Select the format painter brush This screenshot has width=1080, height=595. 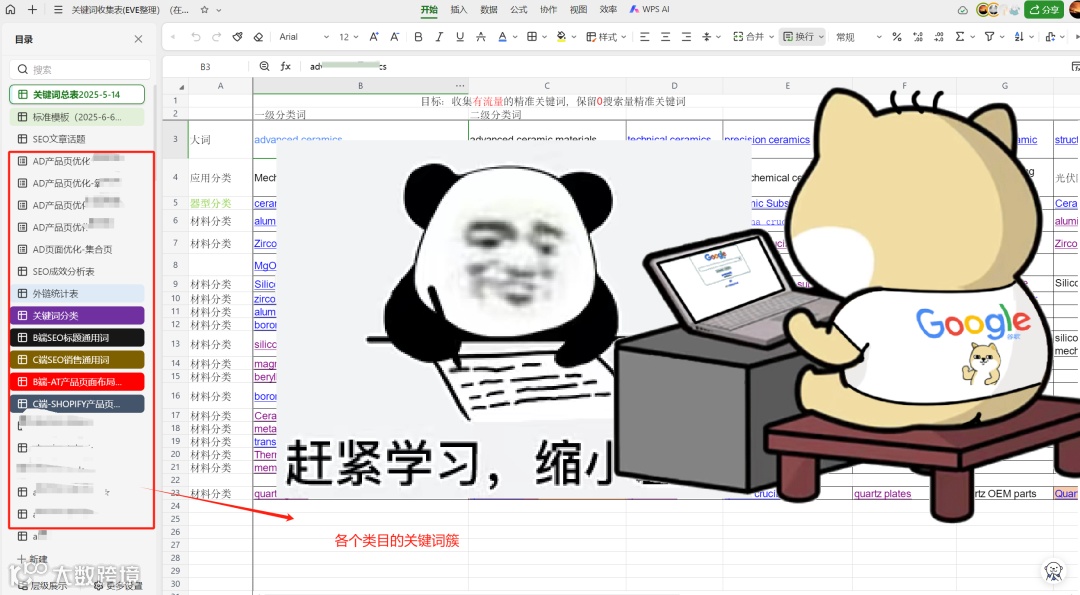238,36
